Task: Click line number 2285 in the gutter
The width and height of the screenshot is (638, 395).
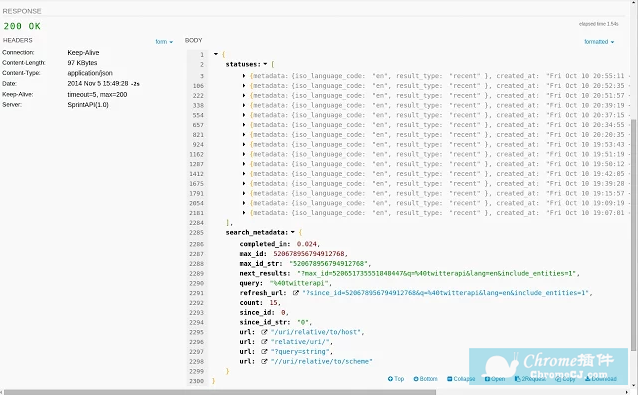Action: pyautogui.click(x=197, y=232)
